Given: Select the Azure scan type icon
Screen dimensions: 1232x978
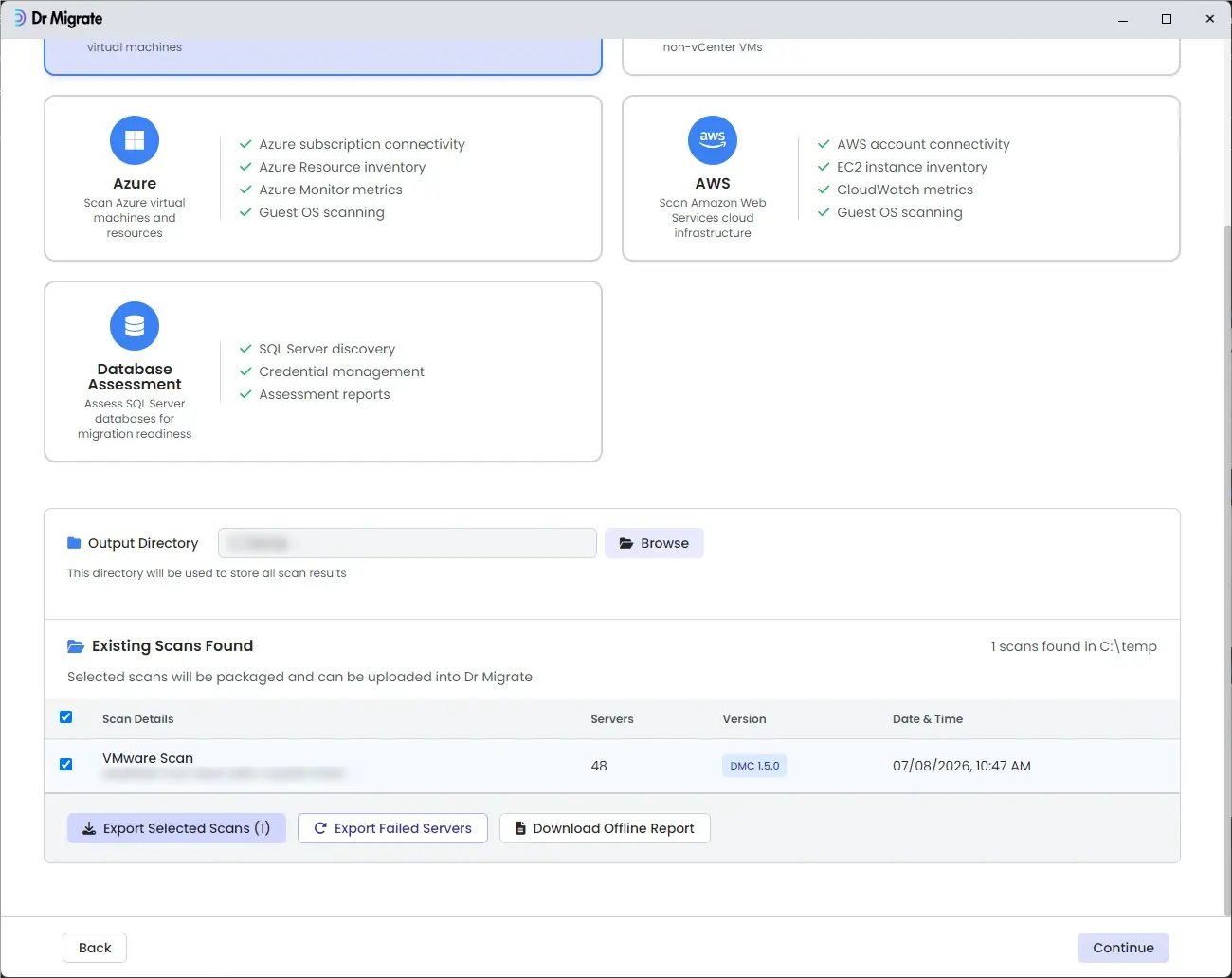Looking at the screenshot, I should [x=135, y=140].
